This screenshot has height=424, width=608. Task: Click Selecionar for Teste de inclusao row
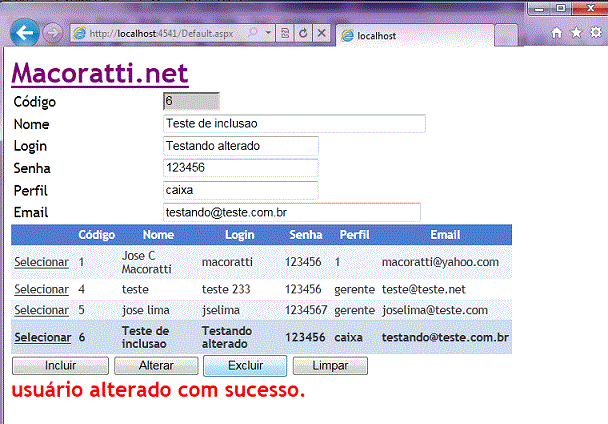pos(43,337)
